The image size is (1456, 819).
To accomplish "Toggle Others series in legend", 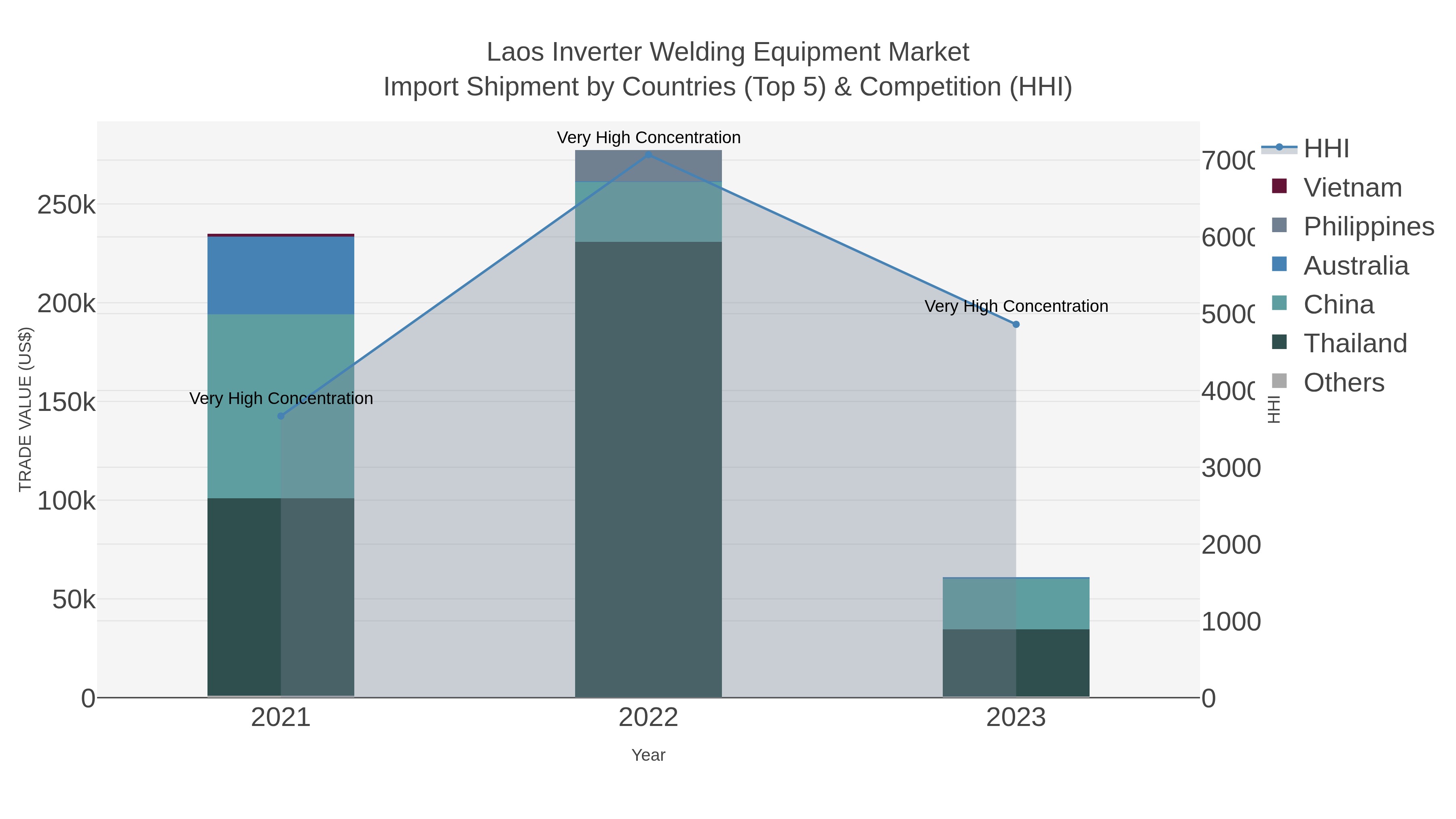I will [1328, 383].
